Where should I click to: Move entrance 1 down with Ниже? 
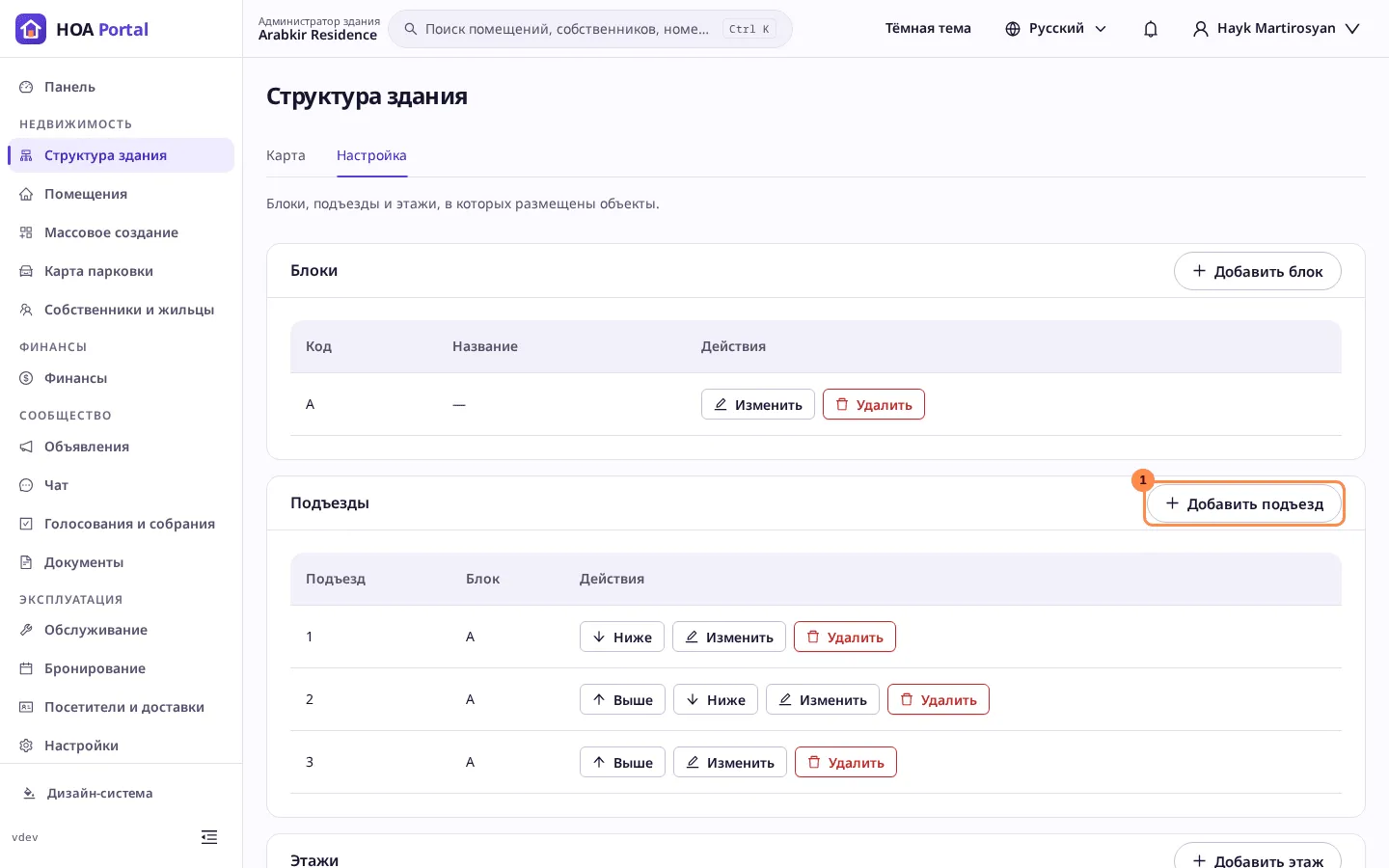(x=622, y=637)
